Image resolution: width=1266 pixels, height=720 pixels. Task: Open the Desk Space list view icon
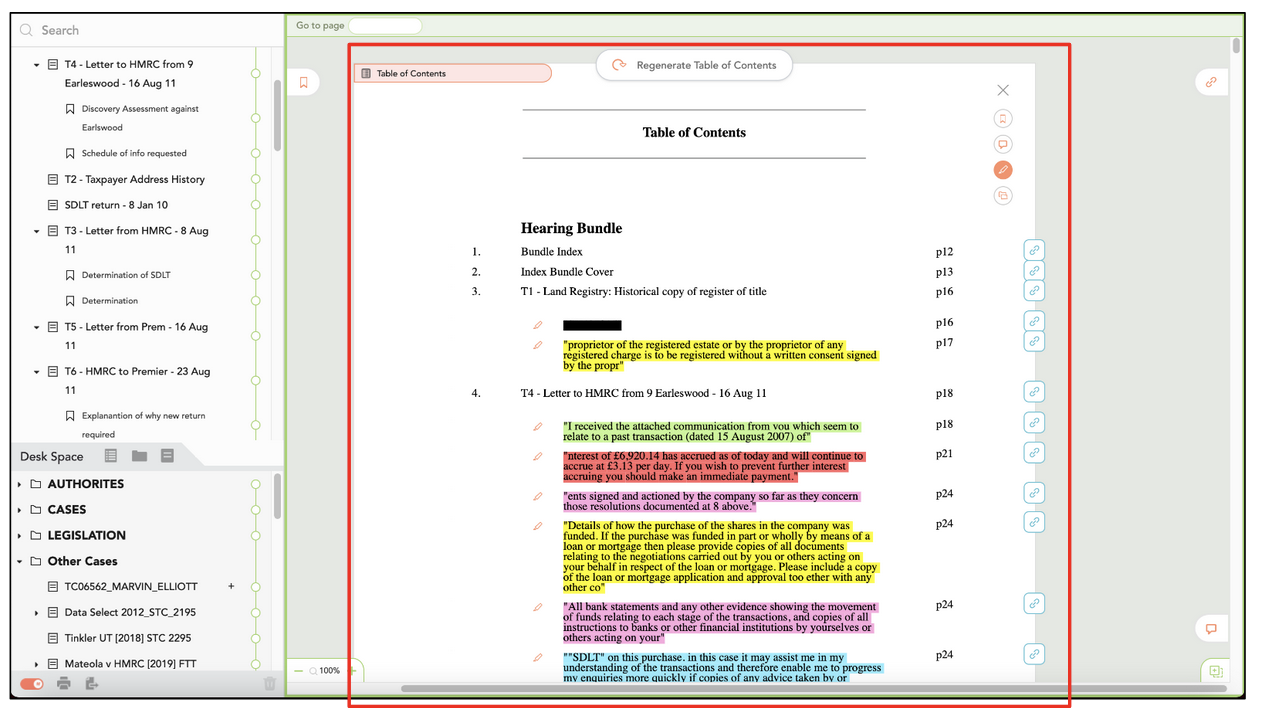pyautogui.click(x=111, y=456)
